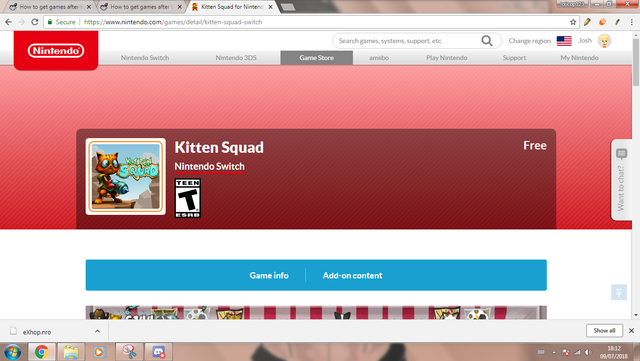Open the Chrome menu (three dots)
640x361 pixels.
(631, 22)
